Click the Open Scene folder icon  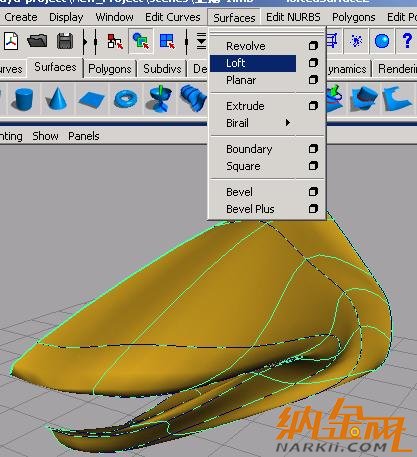coord(37,41)
